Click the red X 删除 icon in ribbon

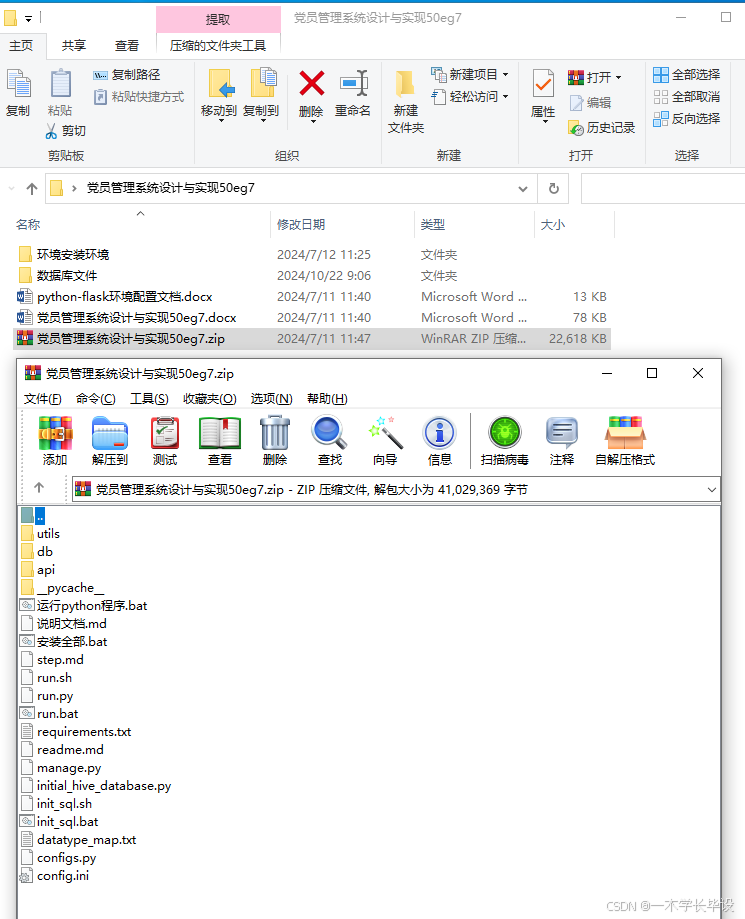tap(311, 83)
